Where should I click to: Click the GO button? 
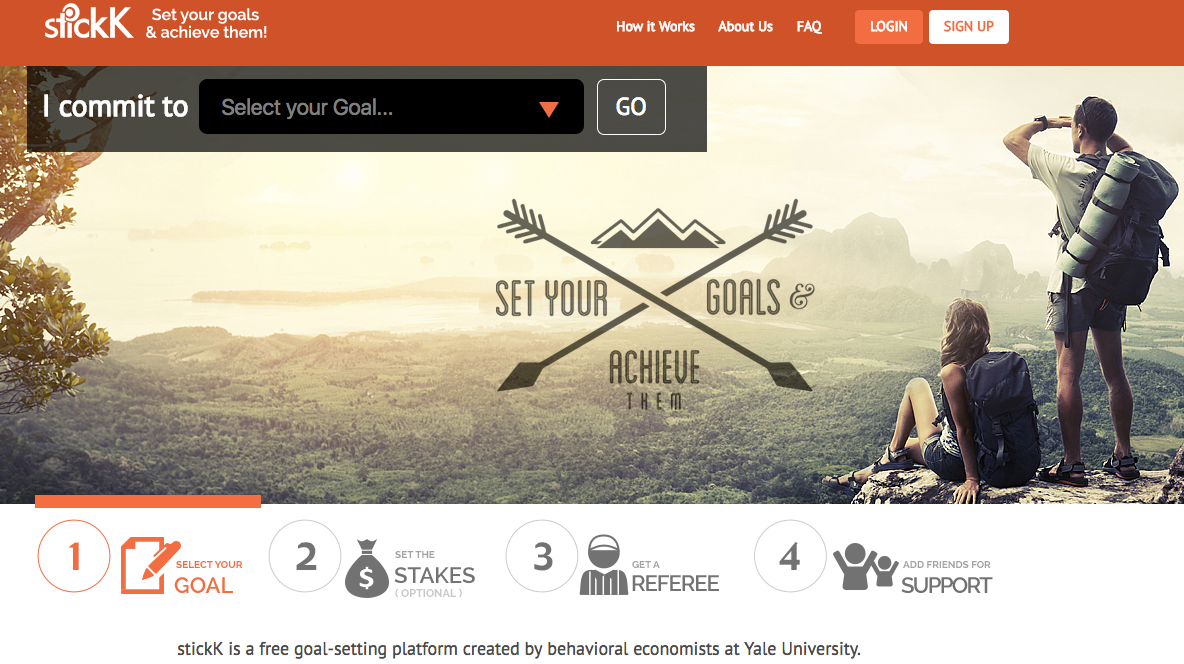[x=631, y=107]
